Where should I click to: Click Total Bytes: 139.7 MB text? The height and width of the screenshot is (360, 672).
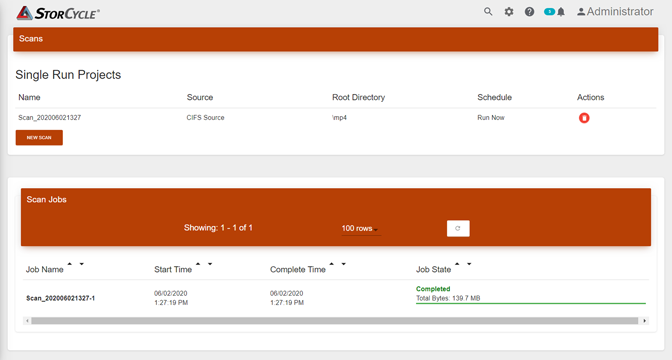coord(448,298)
